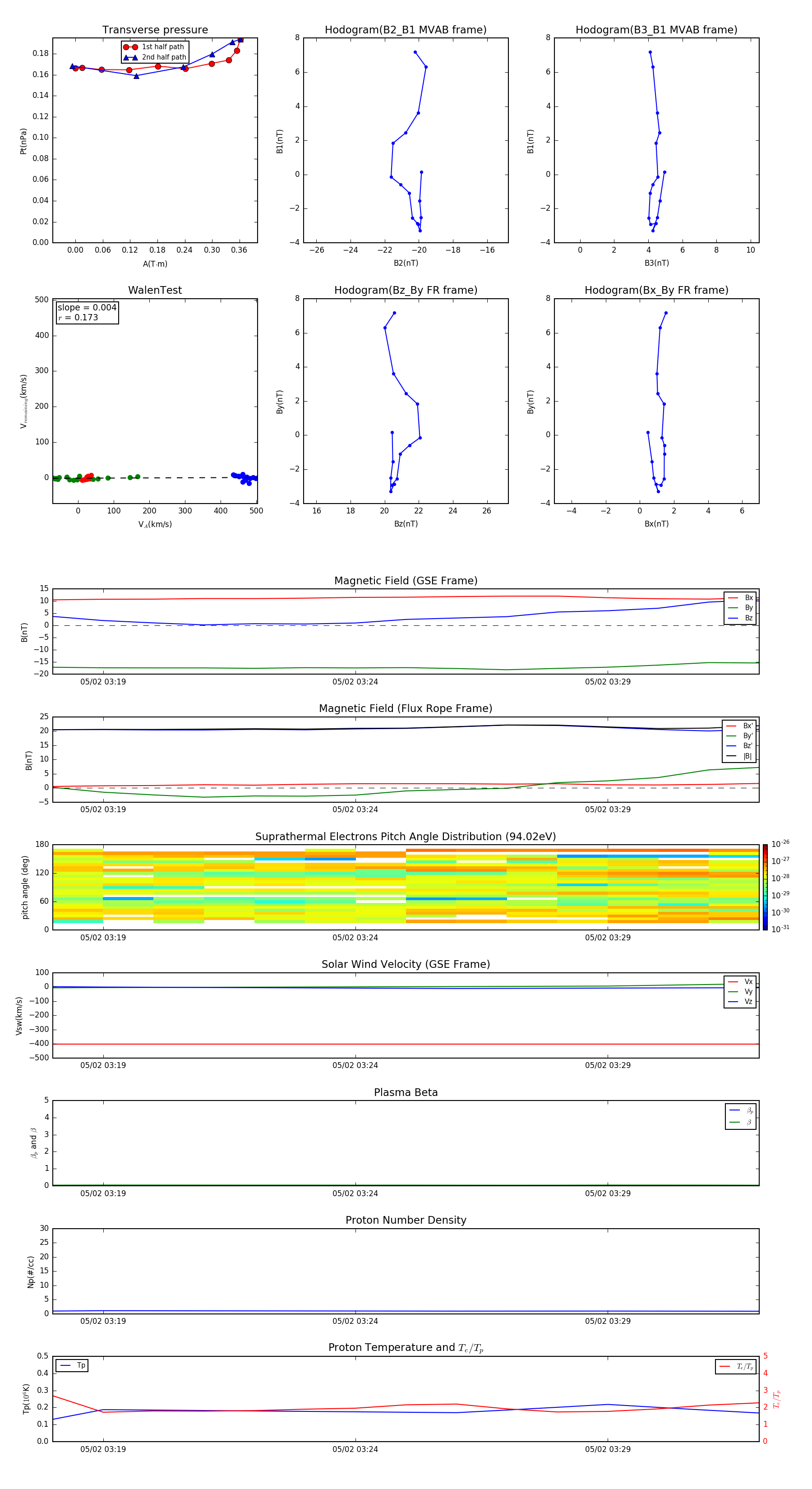Select the Vz entry in velocity legend

pyautogui.click(x=740, y=1002)
